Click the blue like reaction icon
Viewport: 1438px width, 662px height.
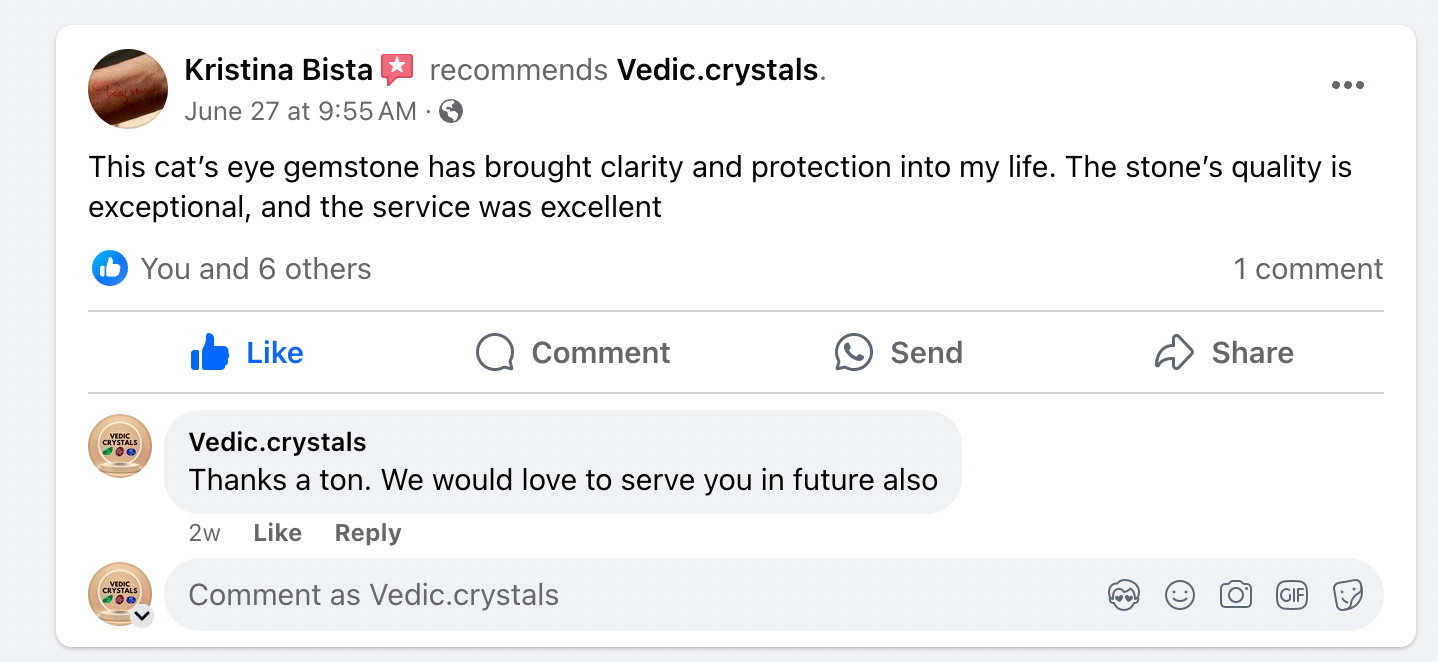[110, 268]
